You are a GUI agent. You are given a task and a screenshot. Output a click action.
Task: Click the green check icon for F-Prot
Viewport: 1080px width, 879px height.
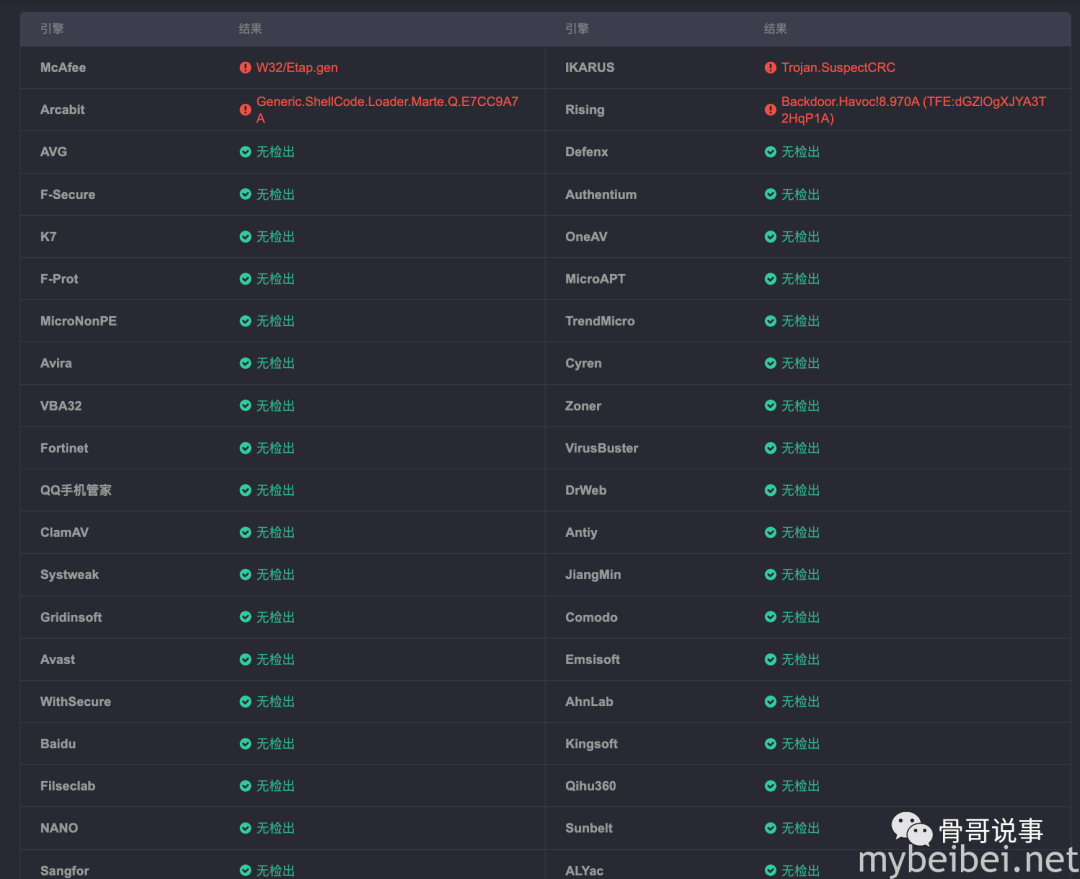point(245,278)
